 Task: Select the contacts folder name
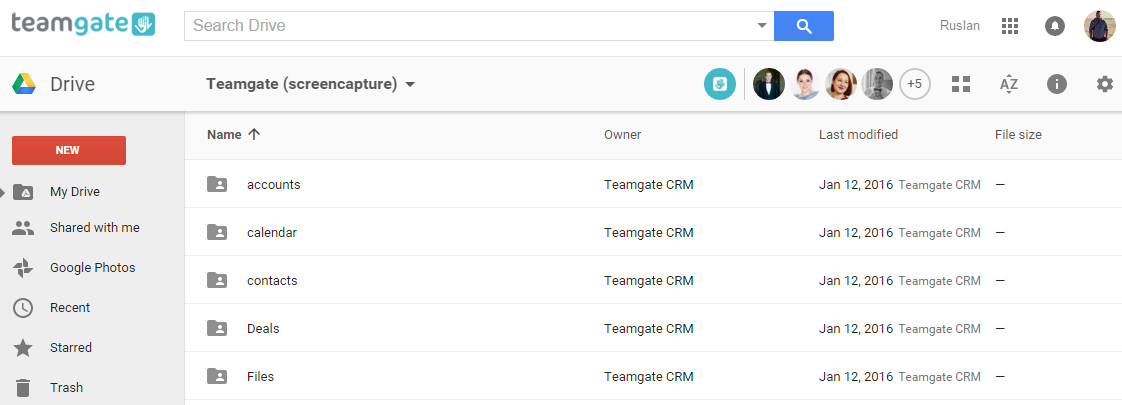(272, 280)
